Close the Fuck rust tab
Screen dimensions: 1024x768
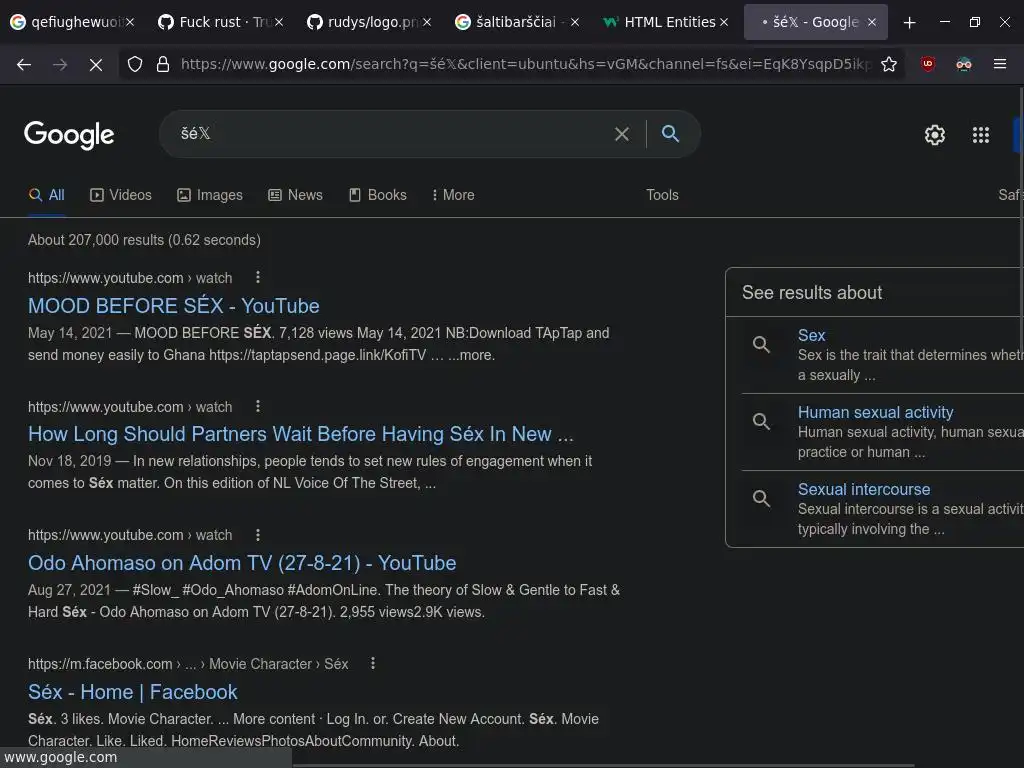click(279, 22)
